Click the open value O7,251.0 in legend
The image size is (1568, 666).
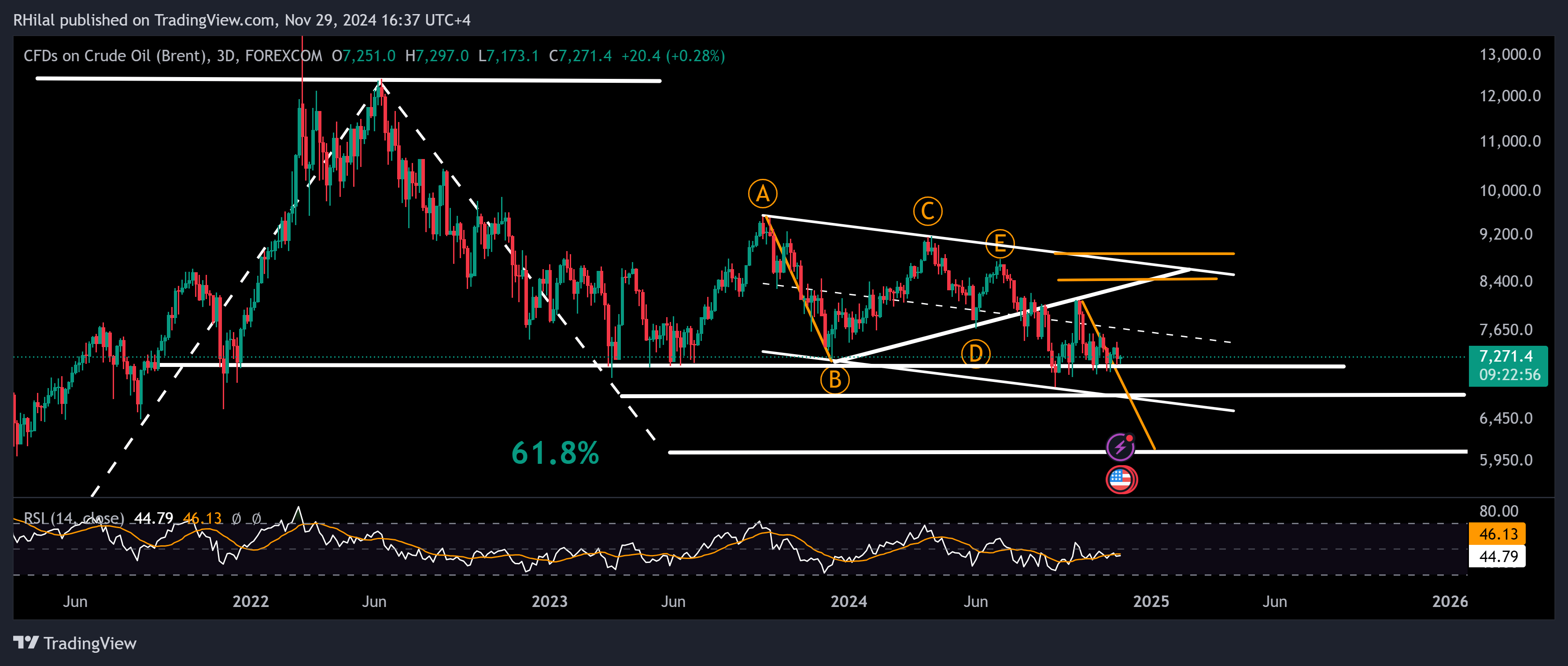[x=363, y=56]
